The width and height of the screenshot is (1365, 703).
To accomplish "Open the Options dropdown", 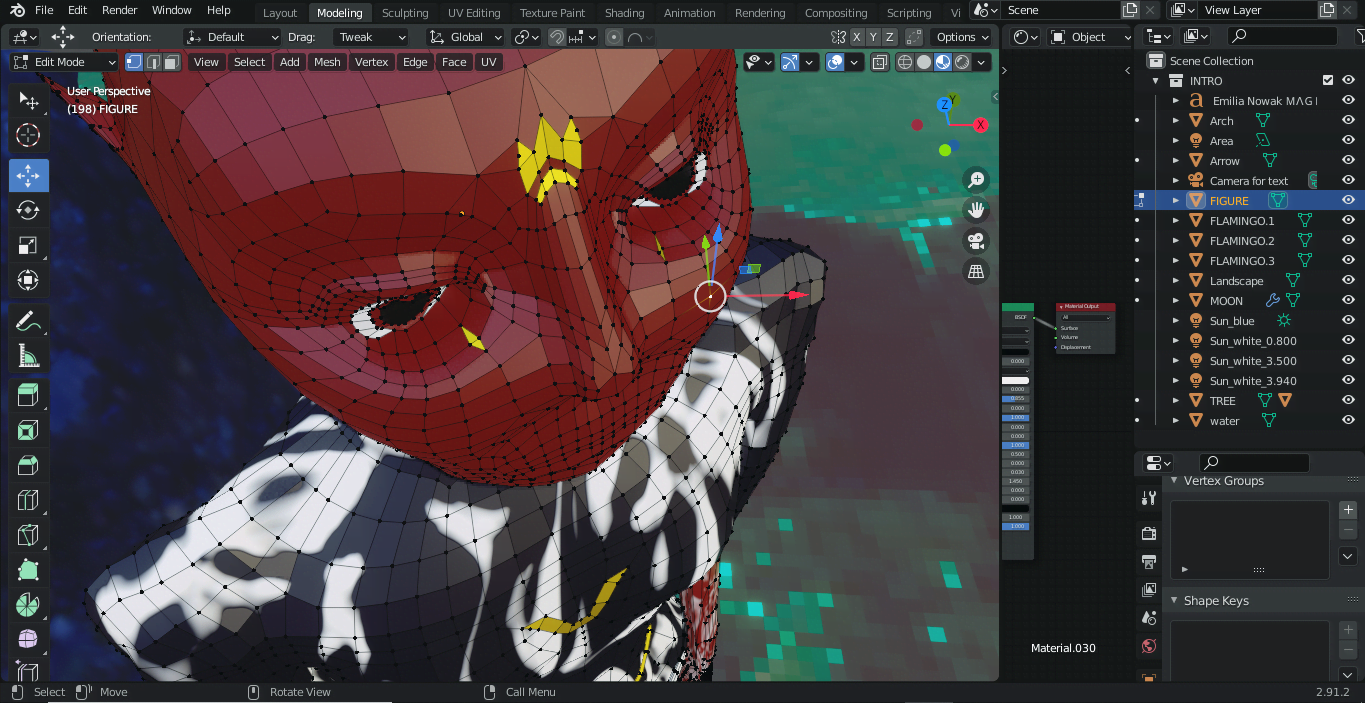I will 961,37.
